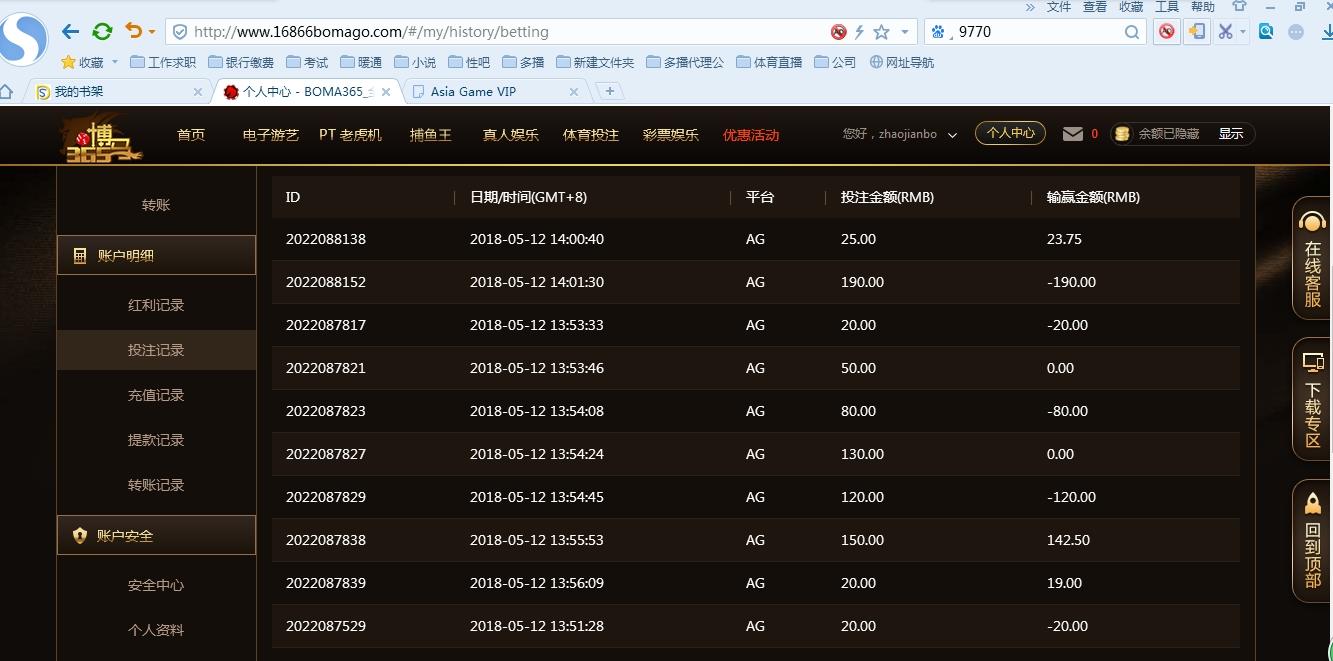Screen dimensions: 1333x661
Task: Open the dropdown beside the orange undo arrow
Action: point(151,32)
